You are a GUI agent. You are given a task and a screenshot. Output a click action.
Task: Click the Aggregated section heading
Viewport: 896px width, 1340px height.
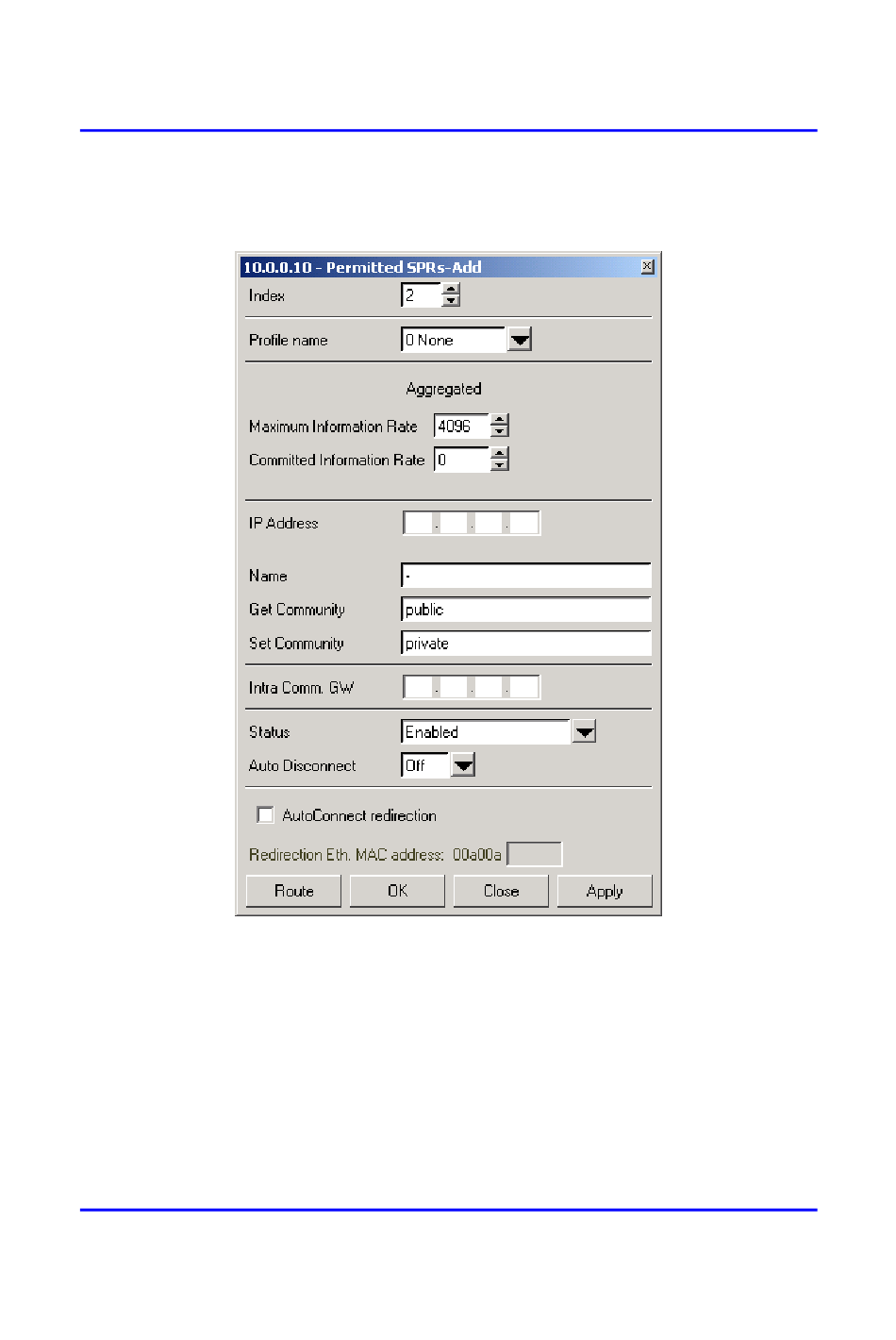(x=443, y=389)
